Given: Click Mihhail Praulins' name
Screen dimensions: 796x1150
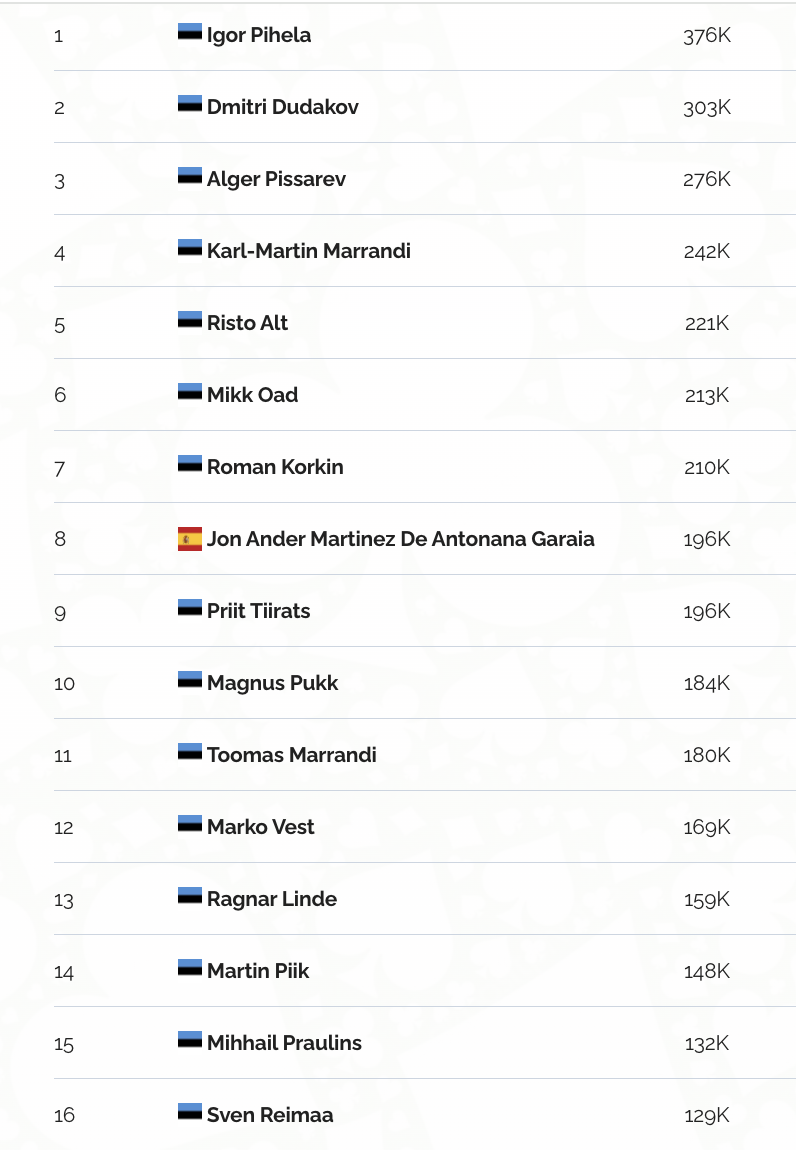Looking at the screenshot, I should point(284,1043).
